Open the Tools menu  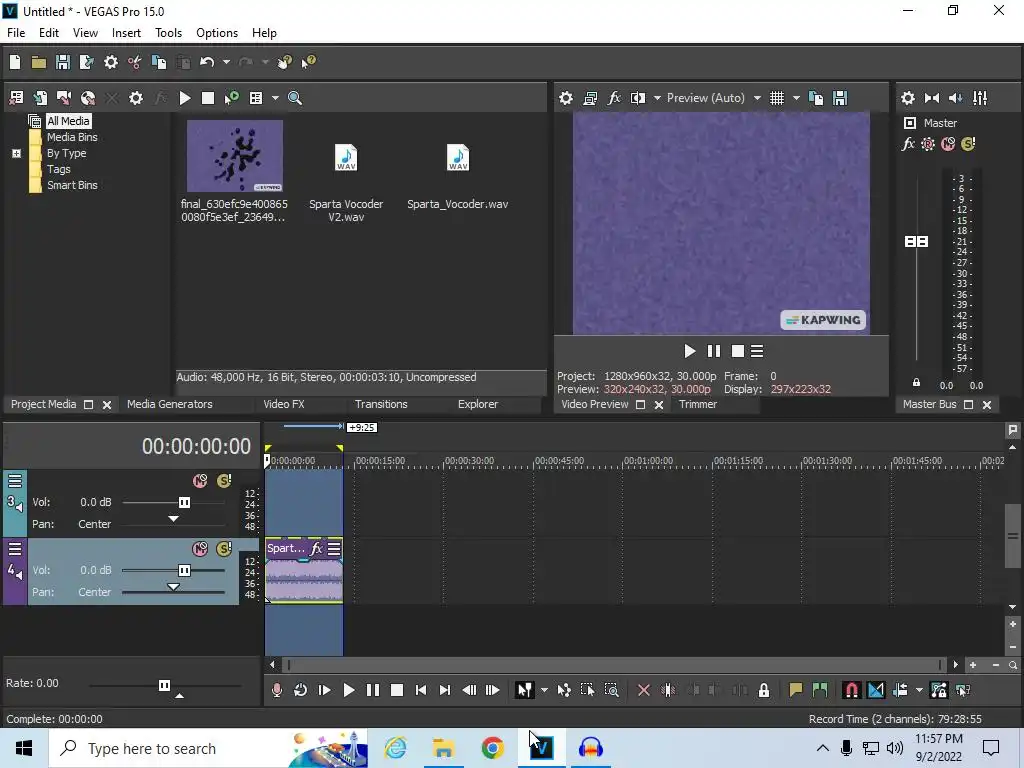tap(168, 33)
